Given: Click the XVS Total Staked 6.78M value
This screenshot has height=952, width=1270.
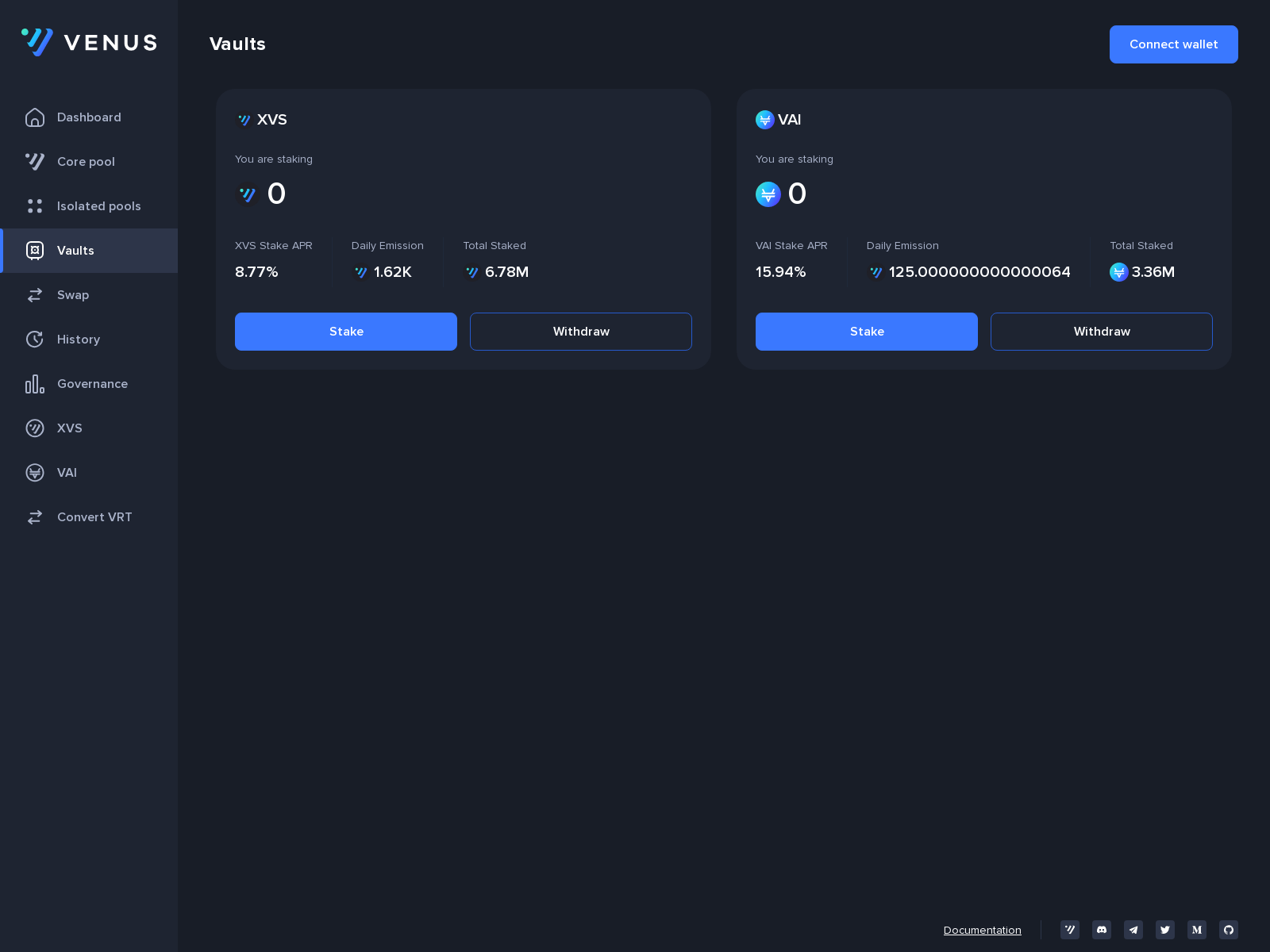Looking at the screenshot, I should [x=506, y=272].
